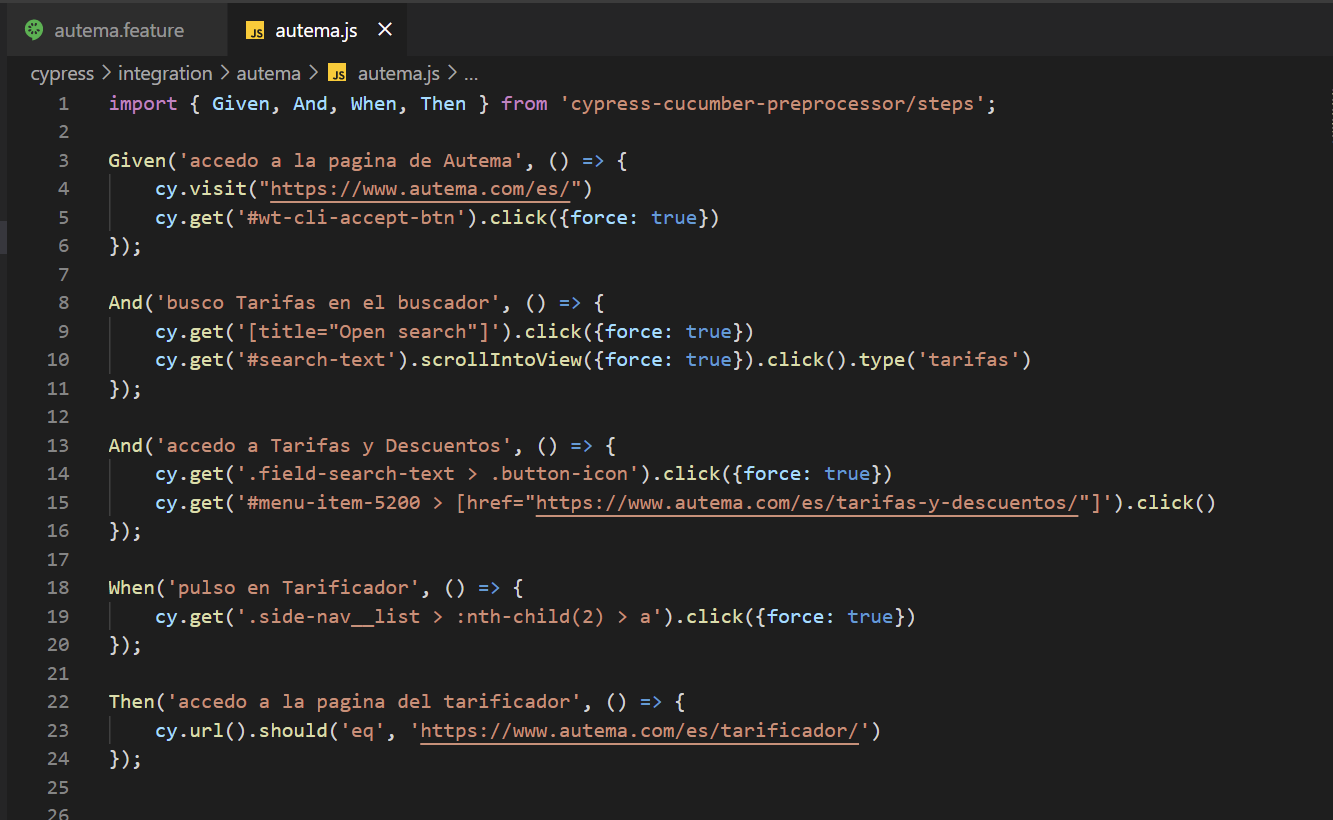Click '.field-search-text > .button-icon' selector
1333x820 pixels.
point(438,474)
